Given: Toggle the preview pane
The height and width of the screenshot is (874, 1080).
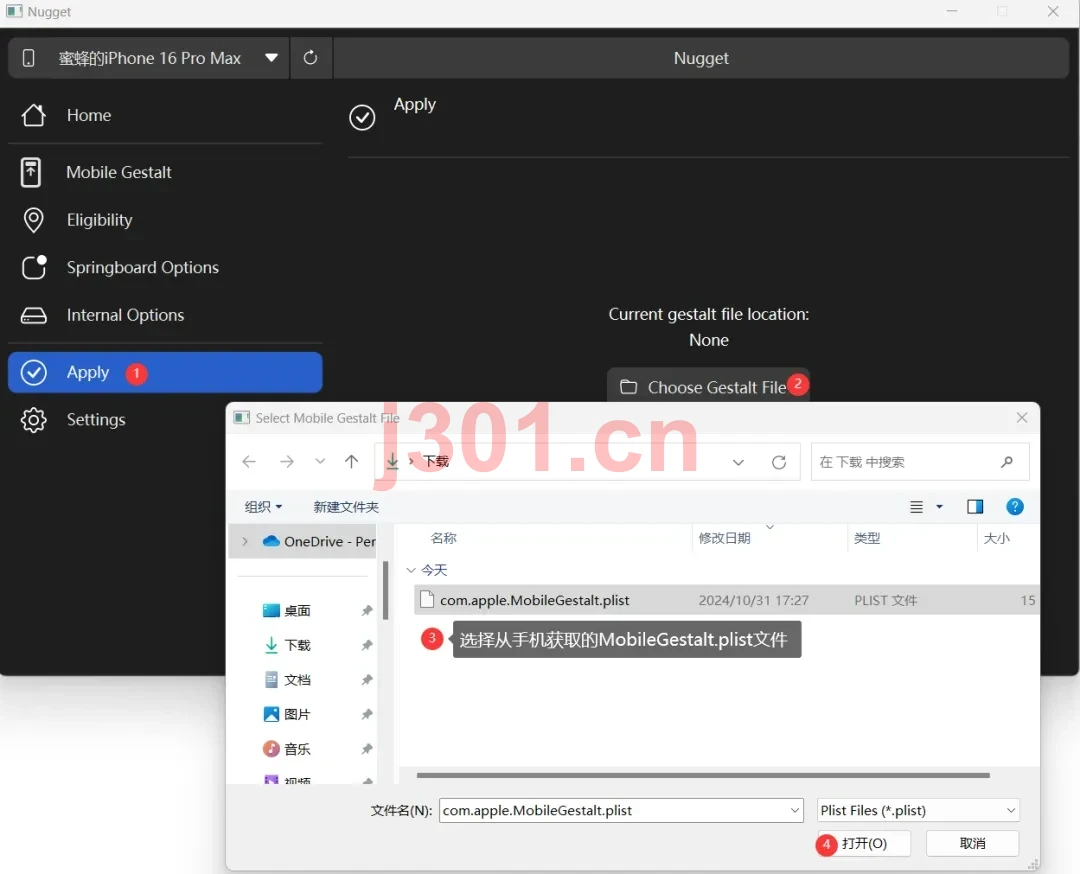Looking at the screenshot, I should click(975, 507).
